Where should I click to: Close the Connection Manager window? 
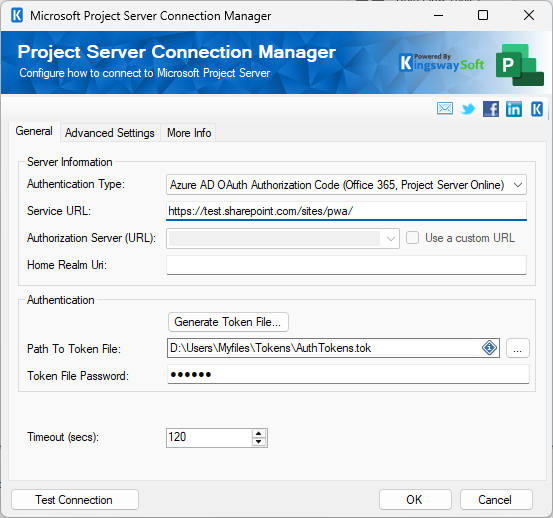pyautogui.click(x=529, y=16)
